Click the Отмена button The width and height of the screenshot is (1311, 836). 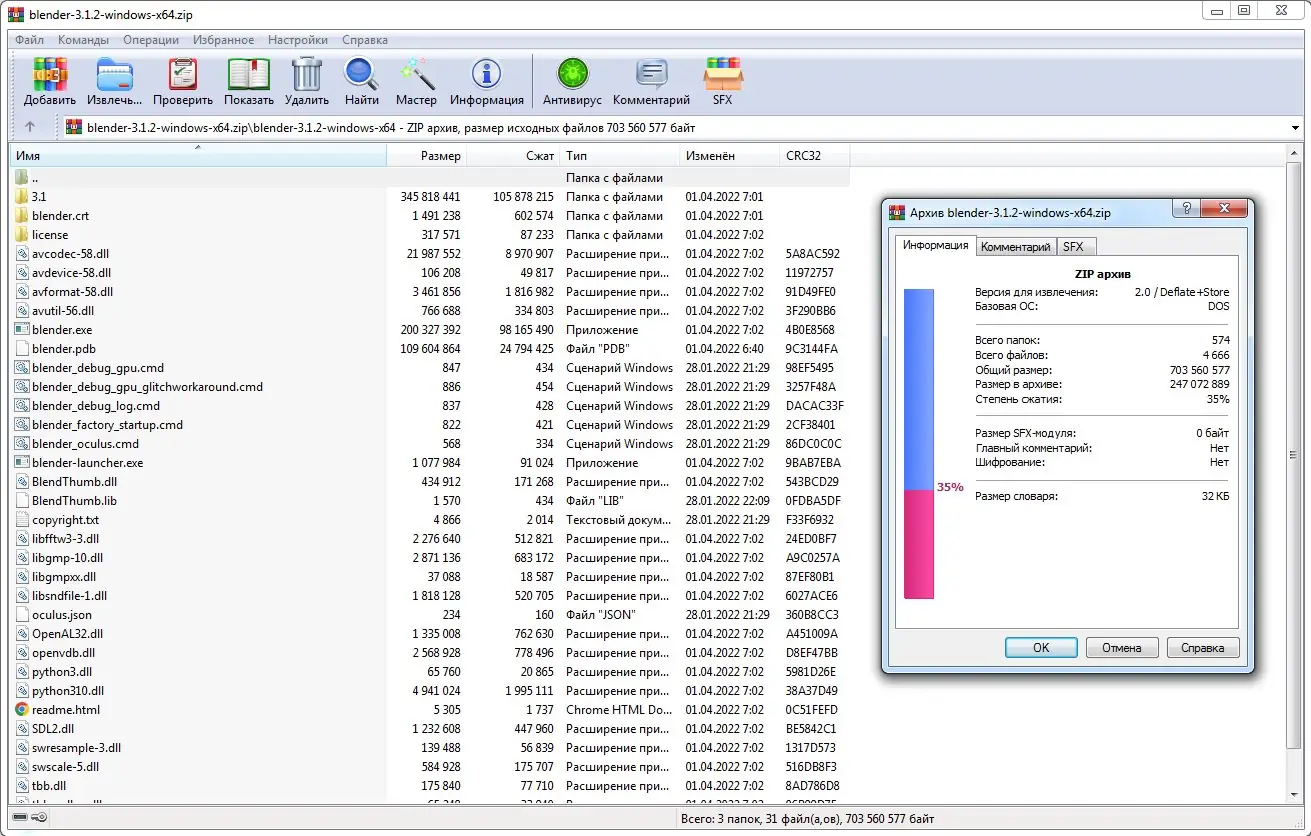pyautogui.click(x=1121, y=647)
